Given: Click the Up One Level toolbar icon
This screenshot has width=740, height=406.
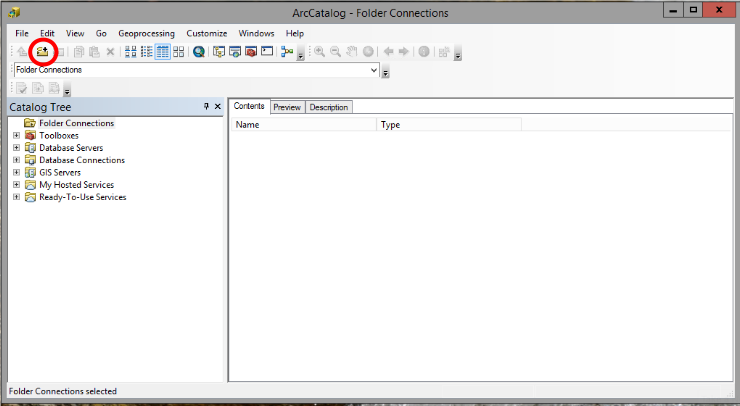Looking at the screenshot, I should click(x=22, y=51).
